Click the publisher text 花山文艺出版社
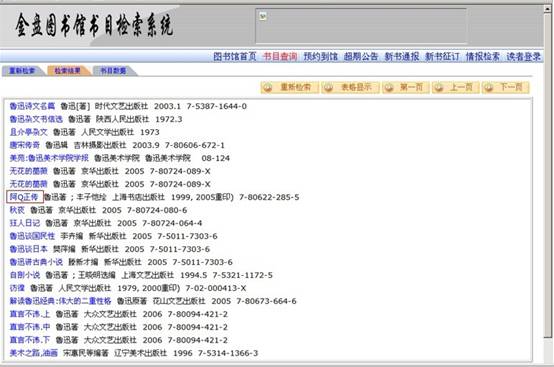This screenshot has height=367, width=554. pyautogui.click(x=179, y=301)
